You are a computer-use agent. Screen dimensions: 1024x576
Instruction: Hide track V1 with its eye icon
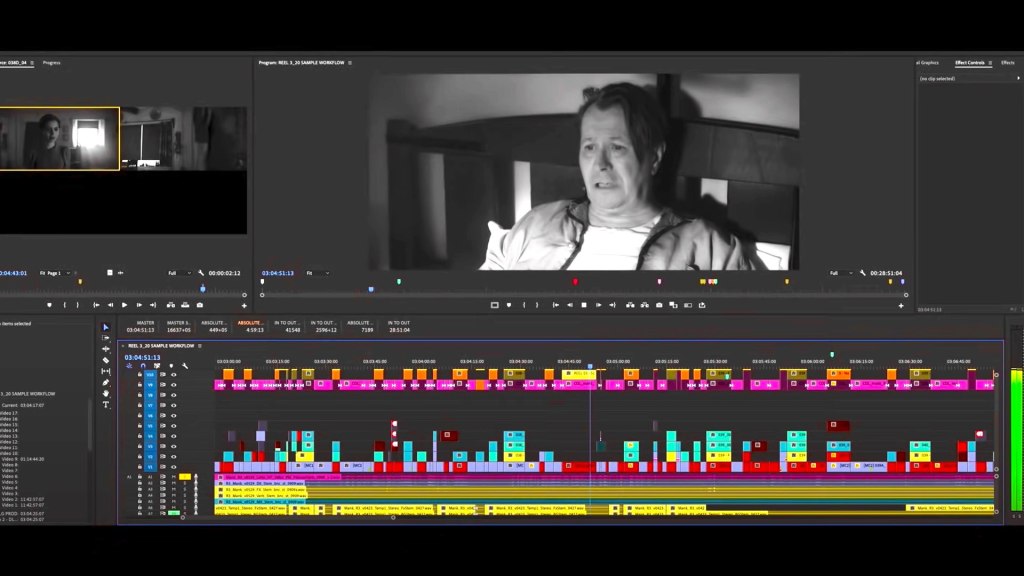pos(174,467)
